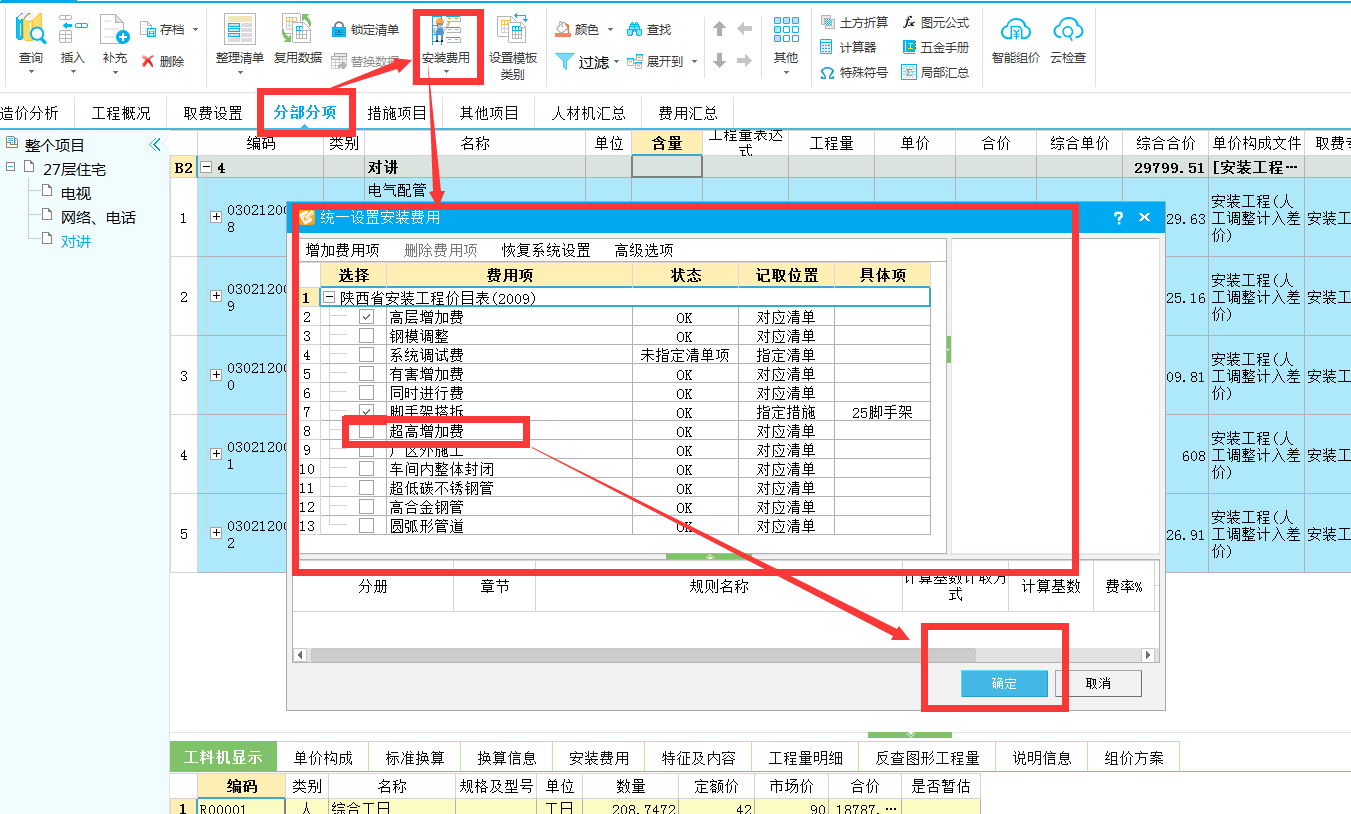Click the 设置模板类别 icon
Viewport: 1351px width, 814px height.
(513, 30)
